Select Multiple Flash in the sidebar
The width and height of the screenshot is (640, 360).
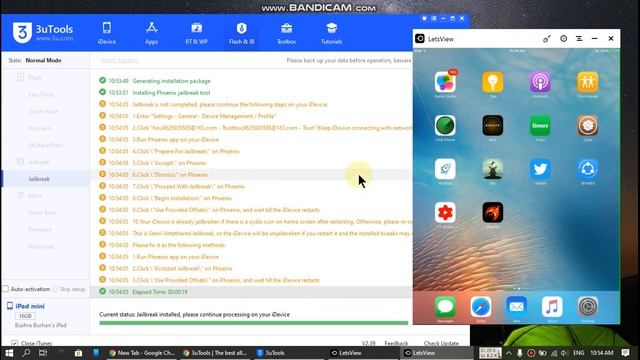coord(45,145)
